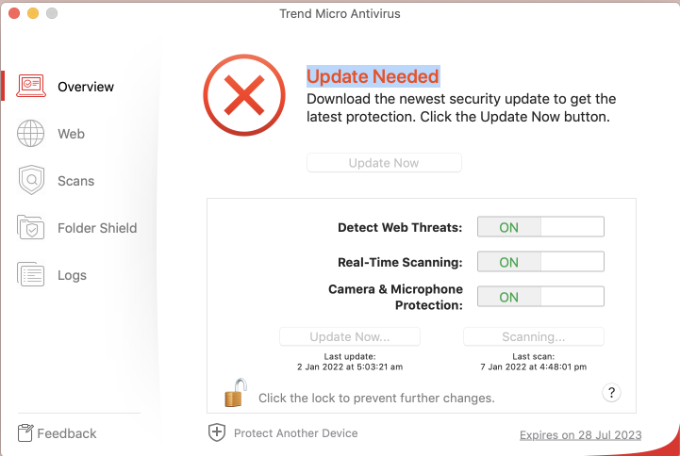Select the Web globe icon
Viewport: 680px width, 456px height.
31,133
